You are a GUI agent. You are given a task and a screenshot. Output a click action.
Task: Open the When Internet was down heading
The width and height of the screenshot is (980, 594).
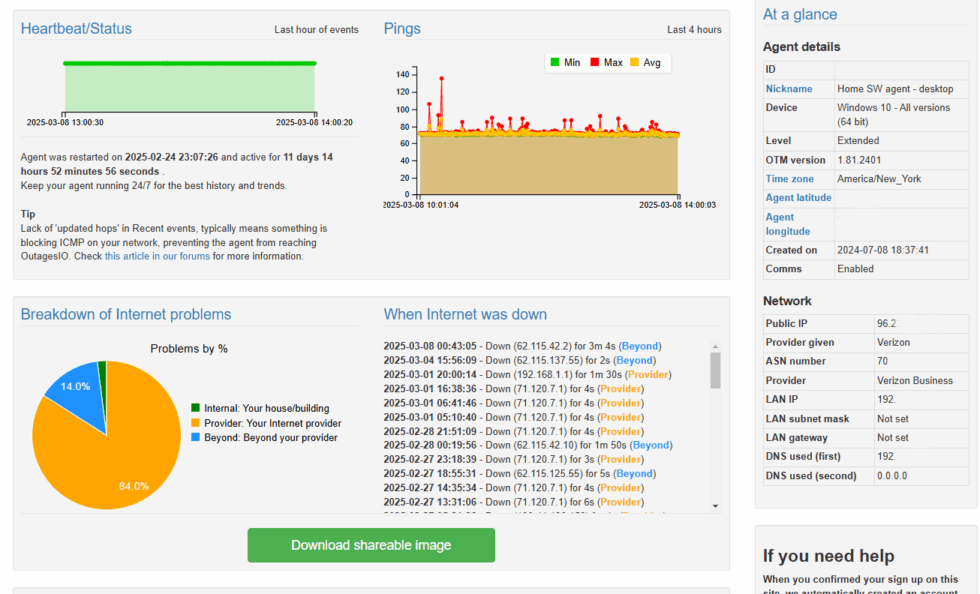tap(465, 314)
